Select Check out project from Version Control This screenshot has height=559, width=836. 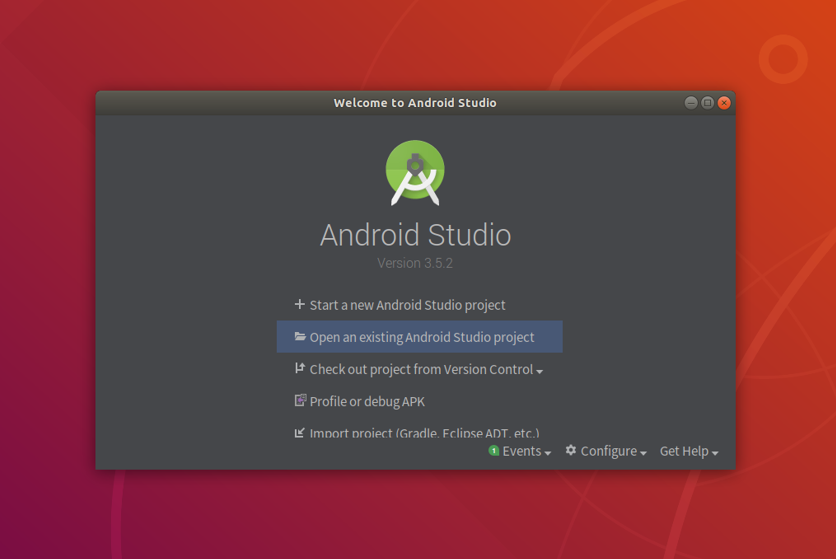coord(419,369)
